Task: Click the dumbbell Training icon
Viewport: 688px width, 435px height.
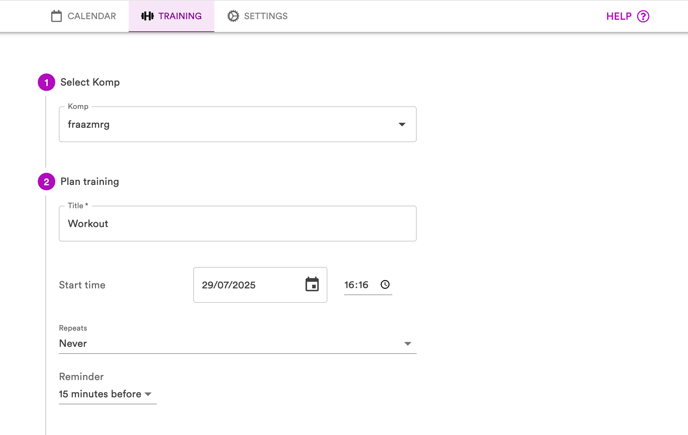Action: tap(147, 16)
